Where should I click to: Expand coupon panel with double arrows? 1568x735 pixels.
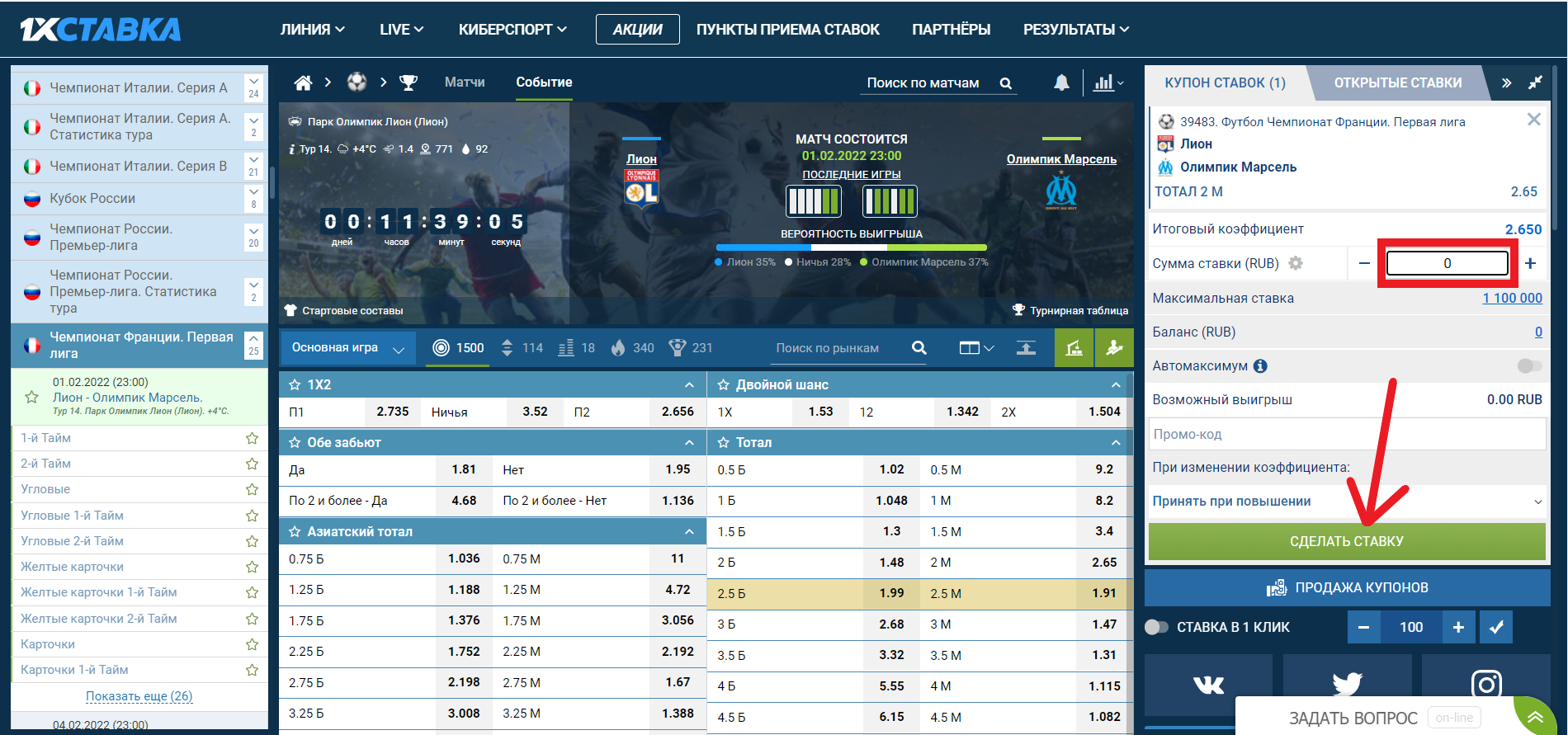click(1506, 82)
